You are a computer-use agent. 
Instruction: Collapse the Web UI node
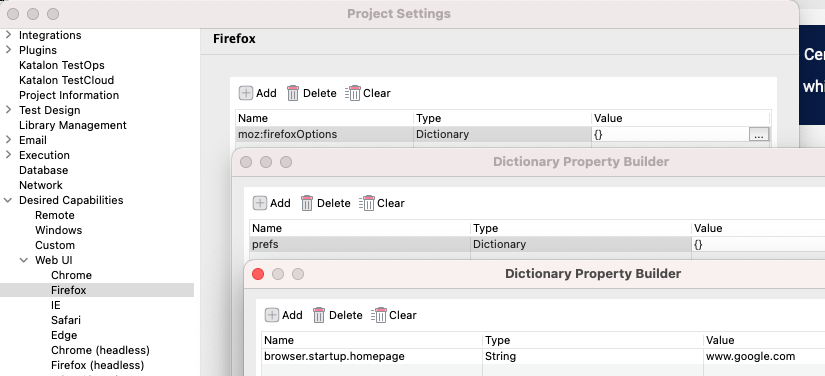[24, 260]
